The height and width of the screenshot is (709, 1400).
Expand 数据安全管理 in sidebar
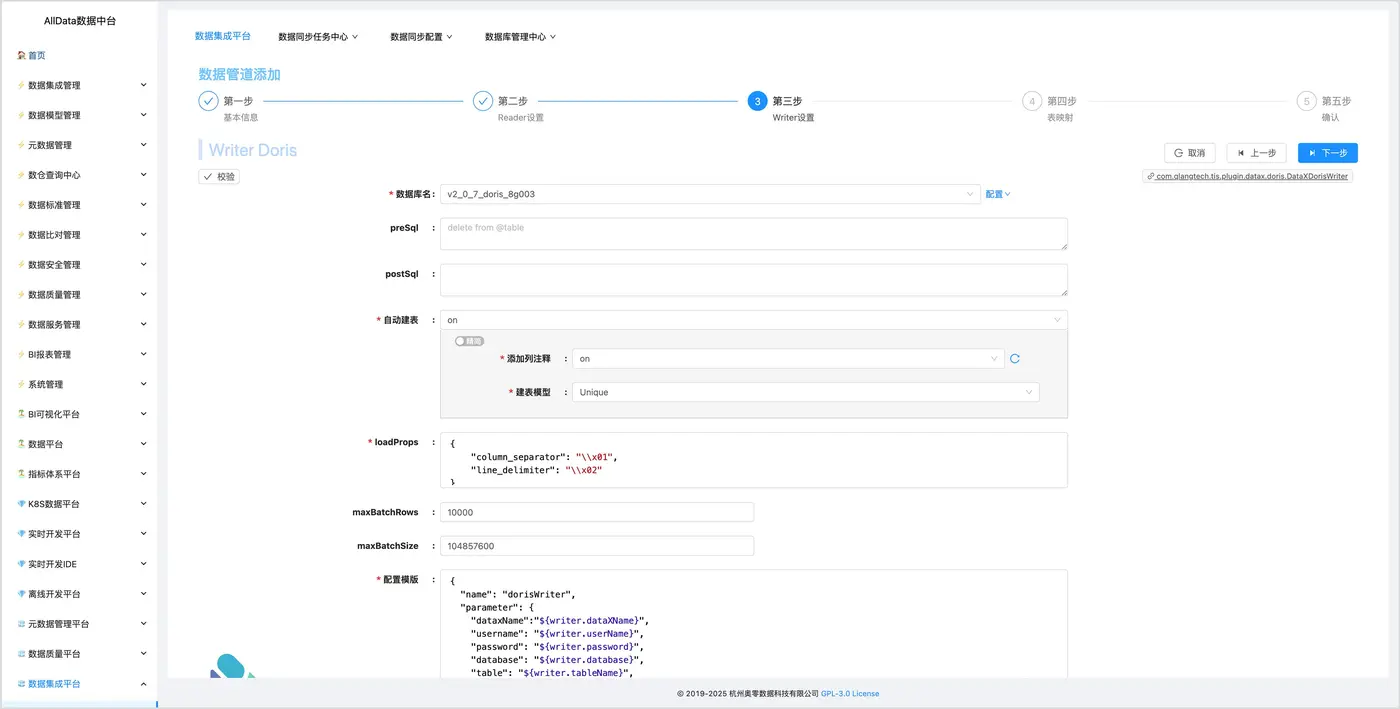coord(80,265)
